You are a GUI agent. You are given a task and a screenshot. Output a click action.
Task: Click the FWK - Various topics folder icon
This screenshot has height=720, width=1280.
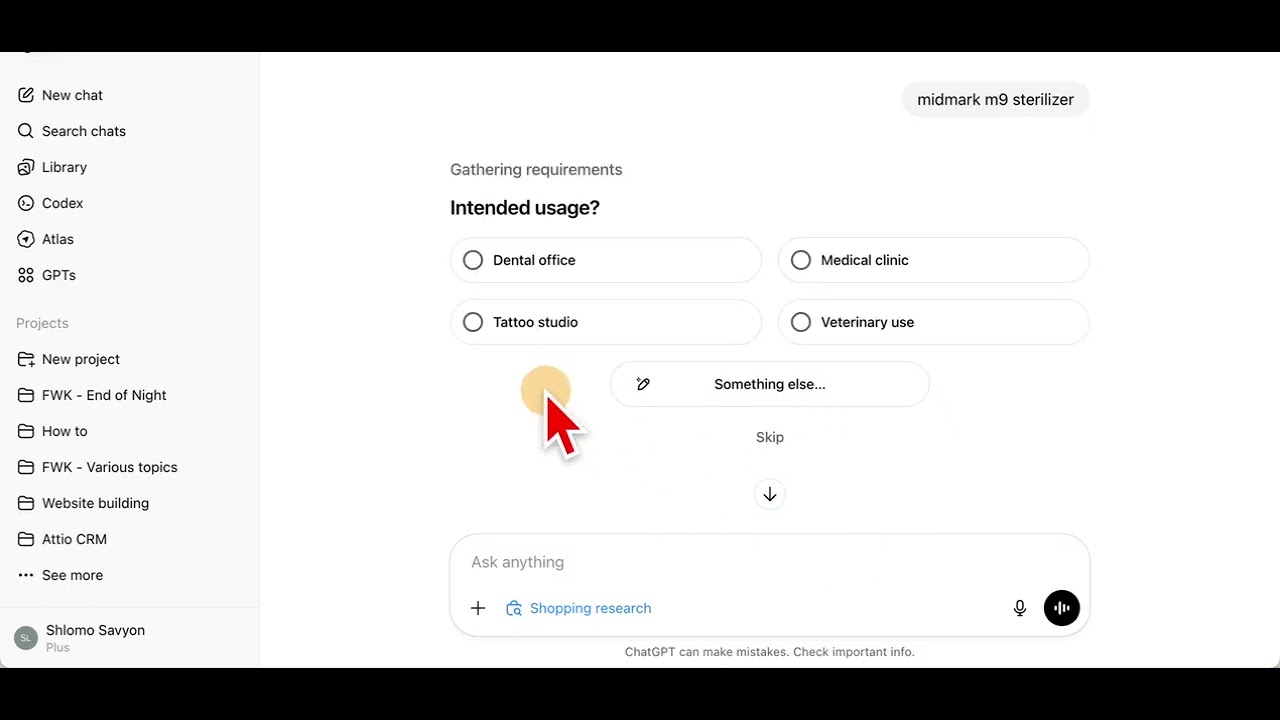pos(26,467)
